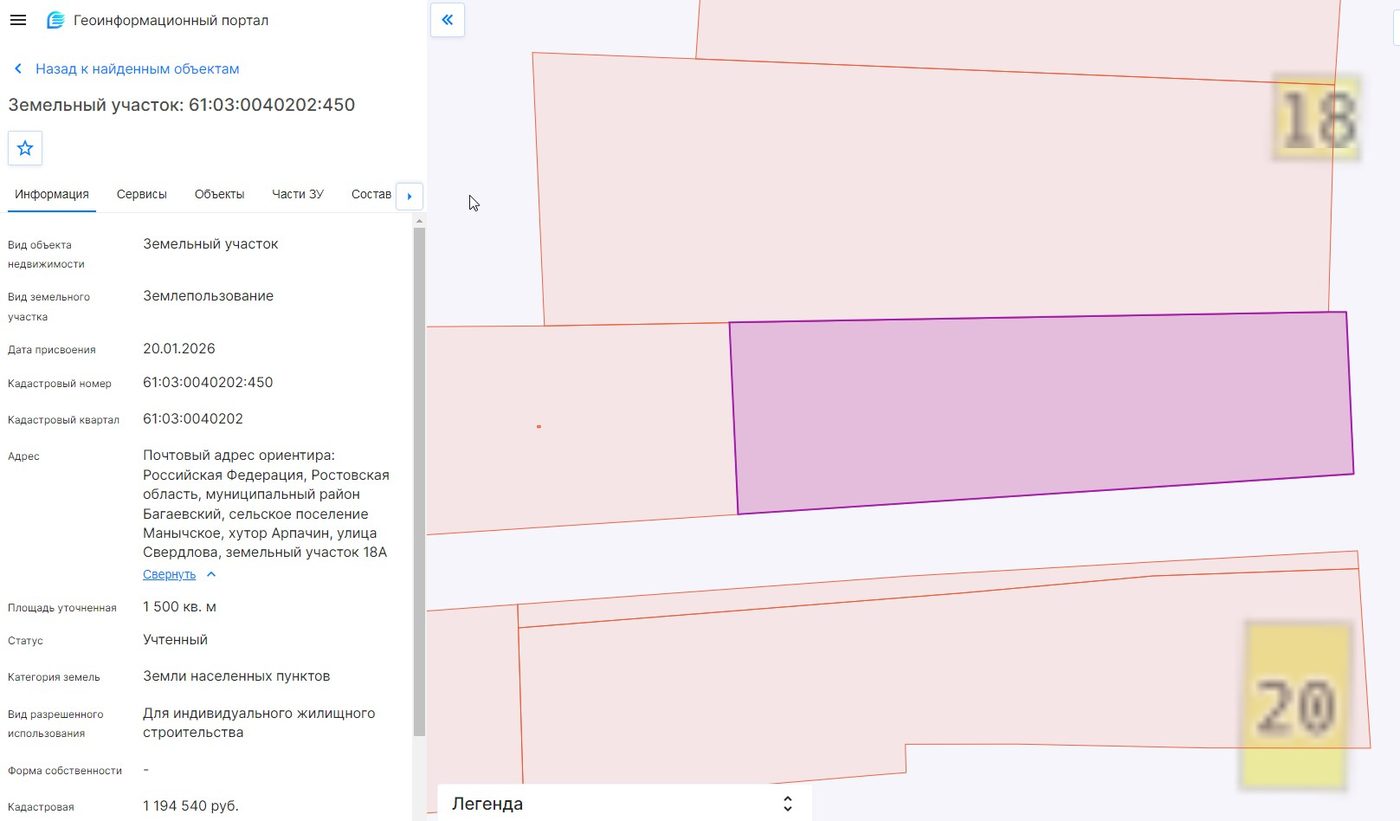The width and height of the screenshot is (1400, 821).
Task: Select the Части ЗУ tab
Action: (x=298, y=194)
